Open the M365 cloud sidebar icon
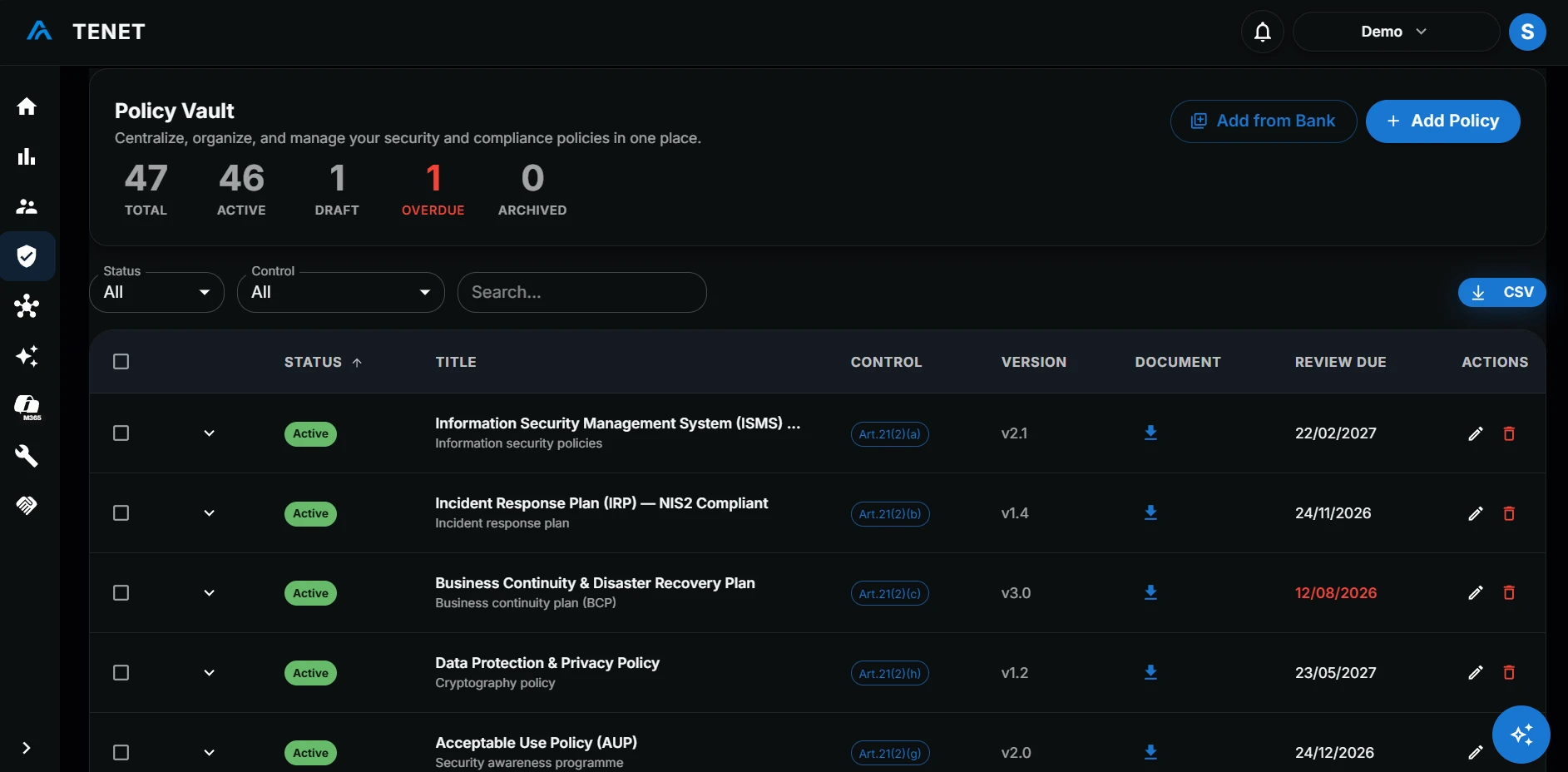The image size is (1568, 772). 27,407
